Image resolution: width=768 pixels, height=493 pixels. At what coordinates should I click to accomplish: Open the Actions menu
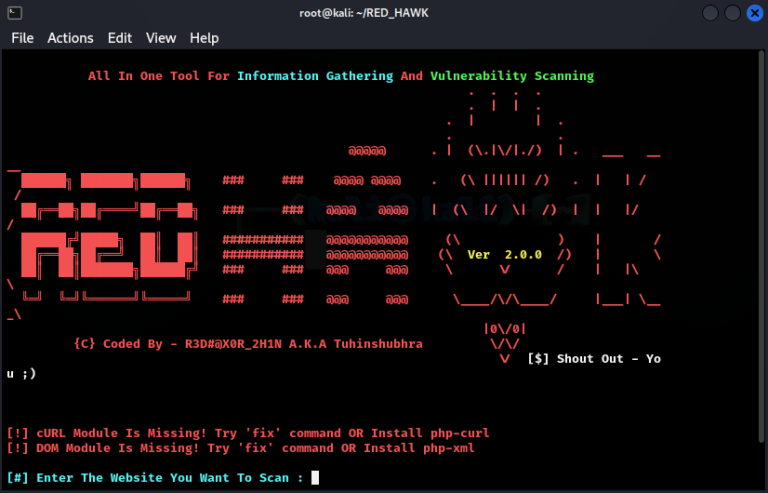coord(70,38)
